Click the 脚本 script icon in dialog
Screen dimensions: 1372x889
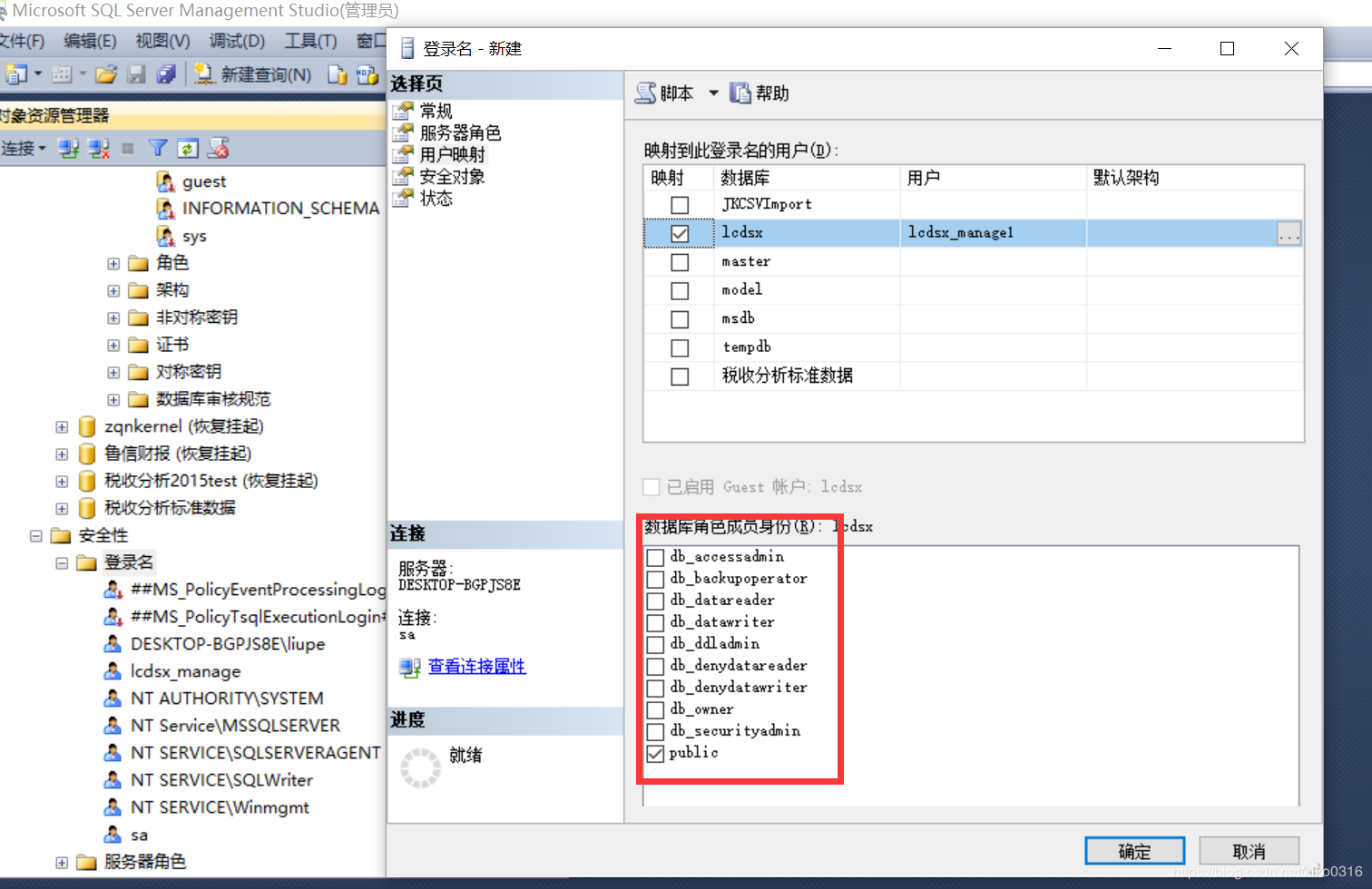coord(645,93)
